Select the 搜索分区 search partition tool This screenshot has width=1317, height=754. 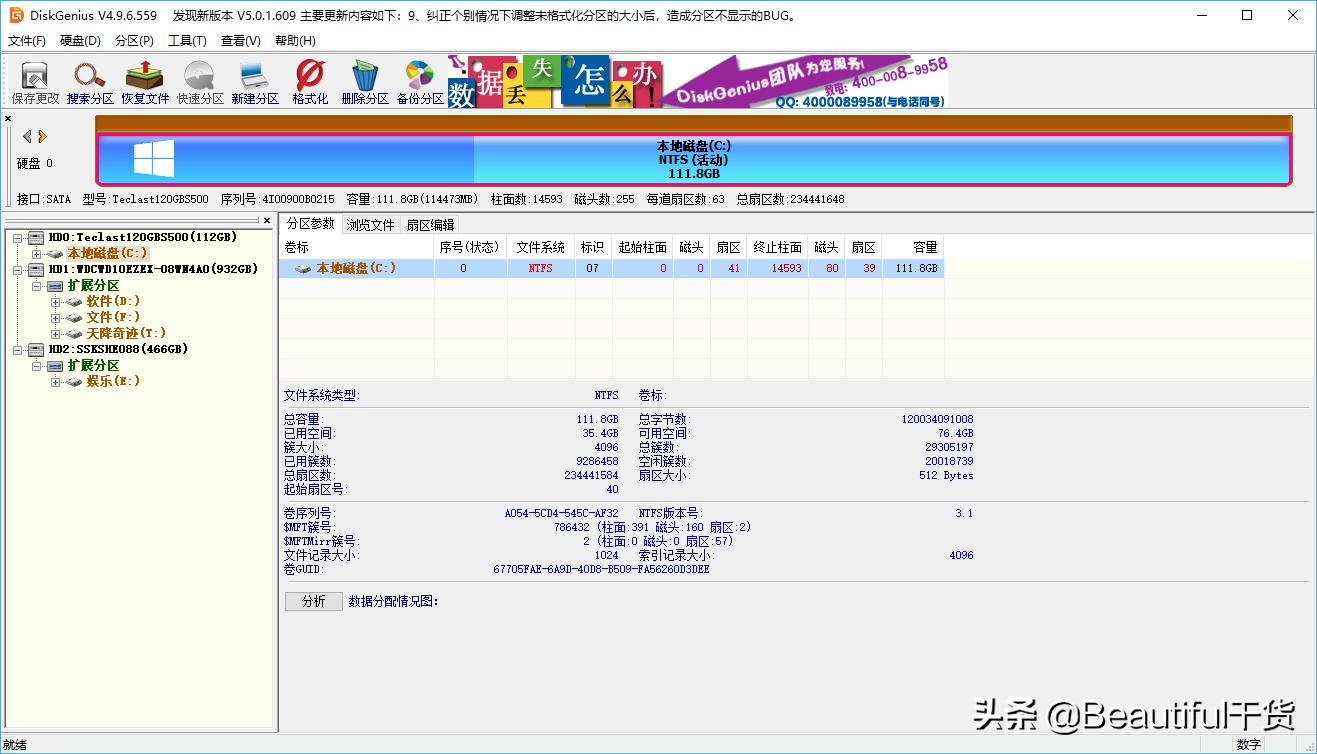point(89,80)
